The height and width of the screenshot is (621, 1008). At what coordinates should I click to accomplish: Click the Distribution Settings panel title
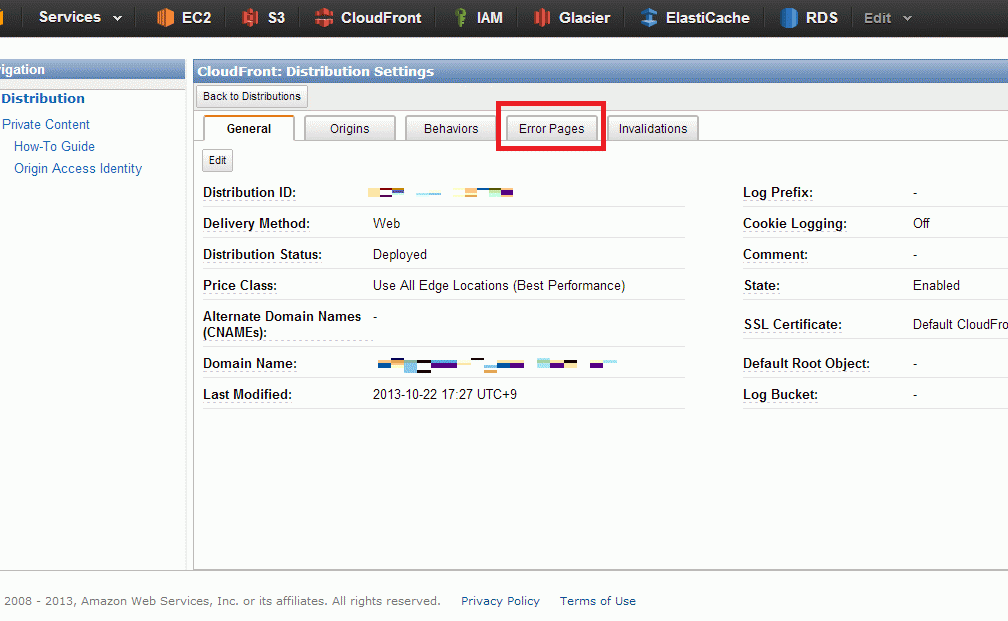316,71
